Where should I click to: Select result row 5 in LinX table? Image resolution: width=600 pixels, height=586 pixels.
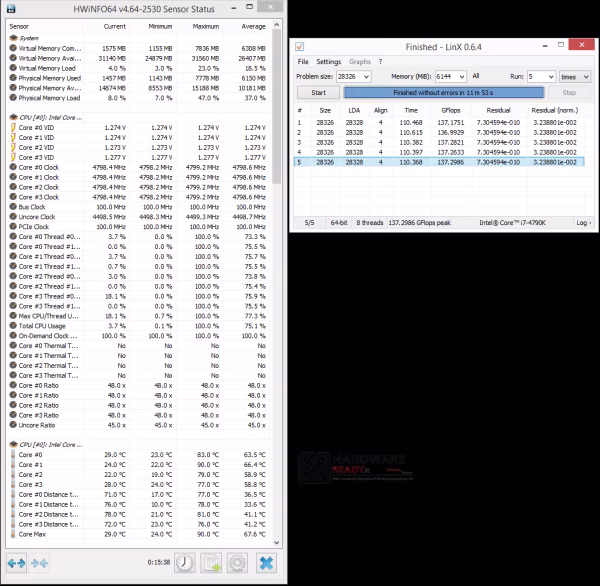pos(439,162)
